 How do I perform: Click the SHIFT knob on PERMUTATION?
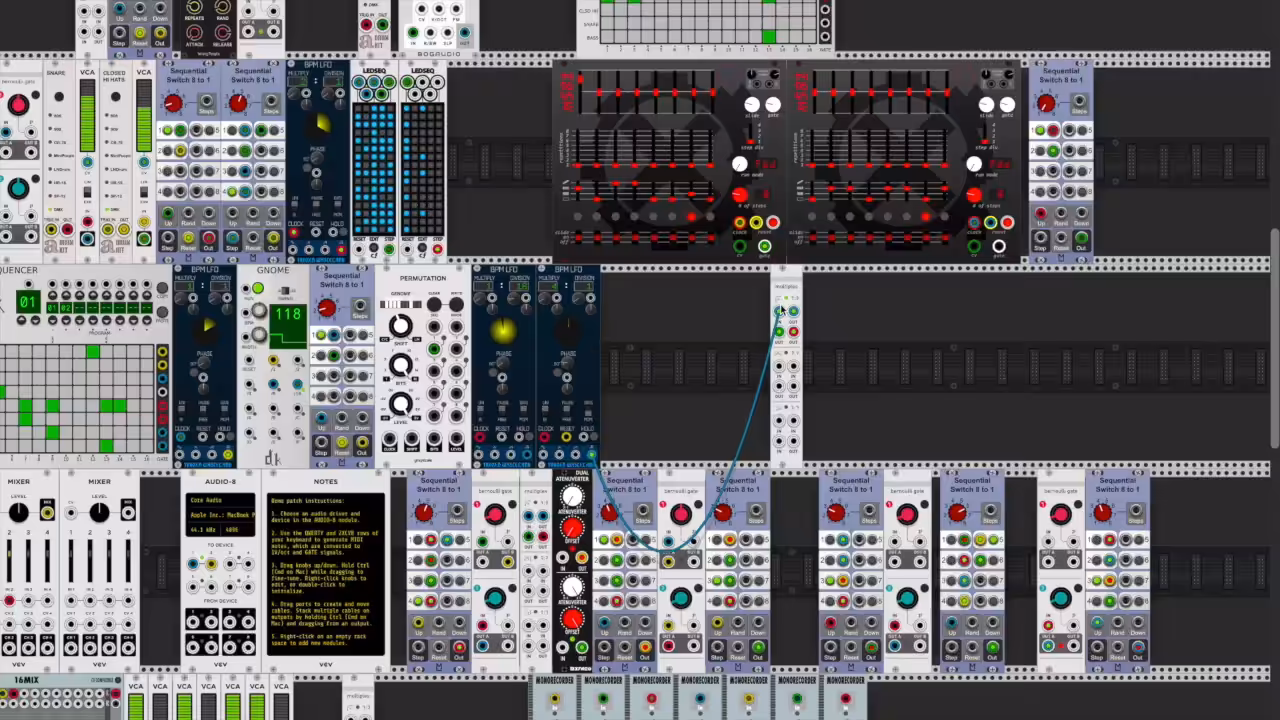(400, 326)
